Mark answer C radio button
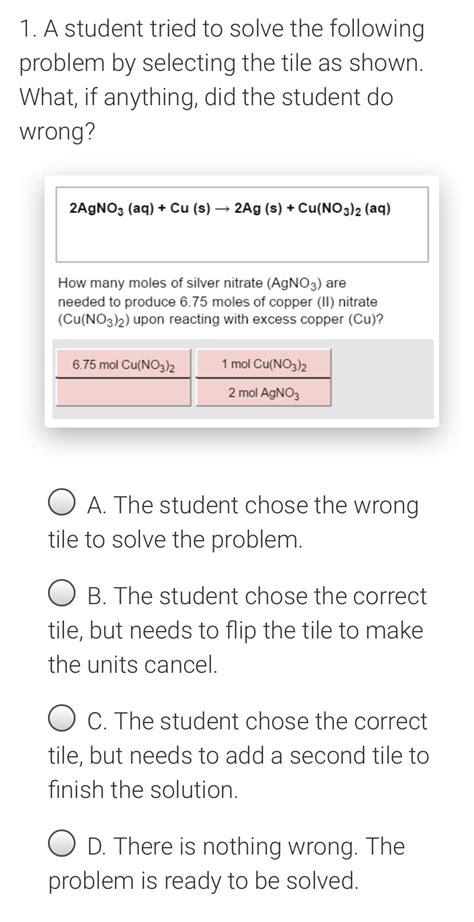Viewport: 474px width, 922px height. 62,721
